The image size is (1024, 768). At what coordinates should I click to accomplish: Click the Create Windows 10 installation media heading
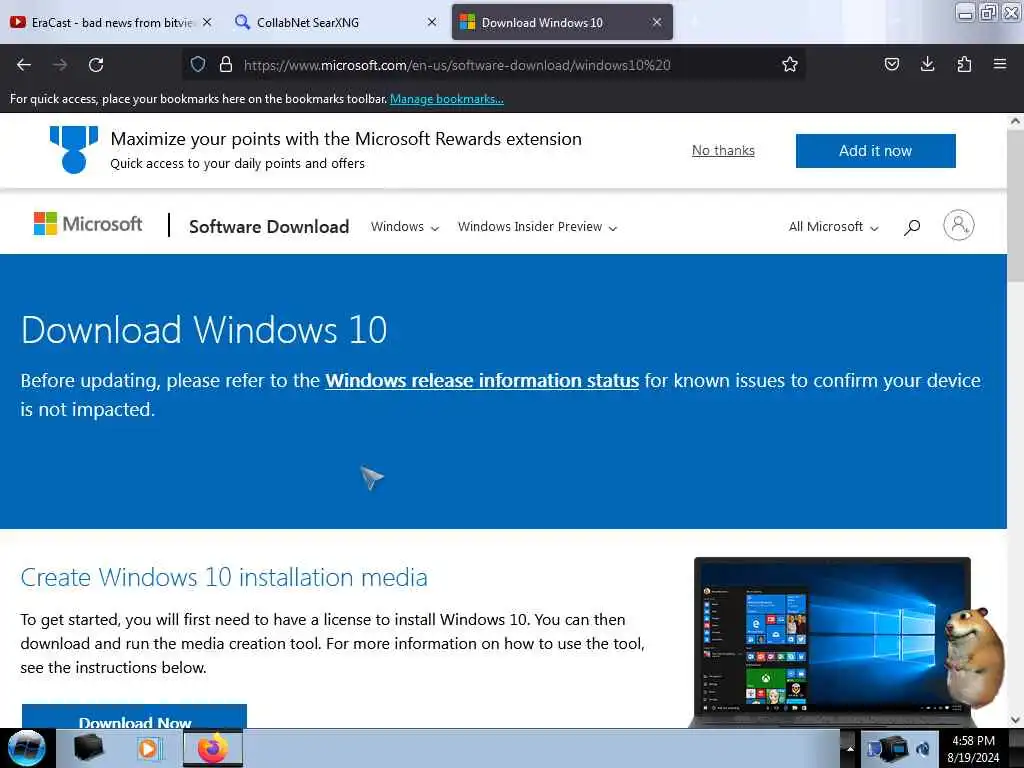(224, 577)
